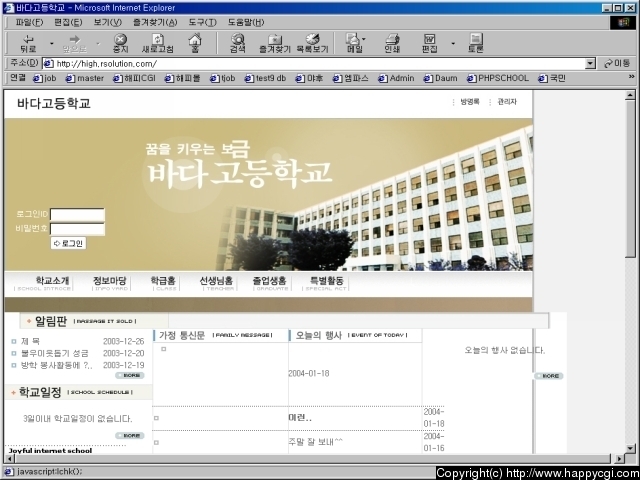Open the family message 이런..
This screenshot has width=640, height=480.
point(300,418)
